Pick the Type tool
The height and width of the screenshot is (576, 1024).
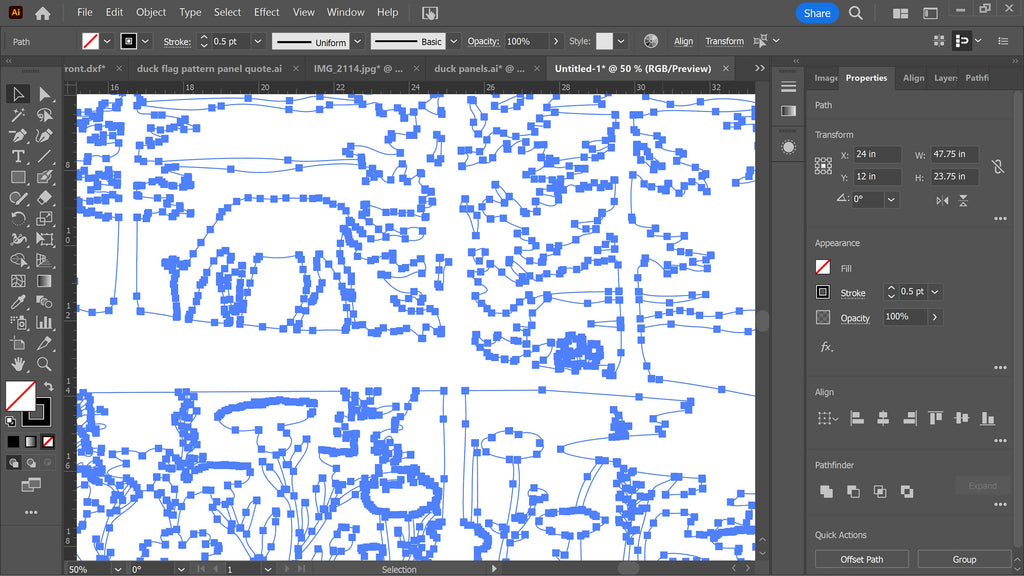(18, 157)
